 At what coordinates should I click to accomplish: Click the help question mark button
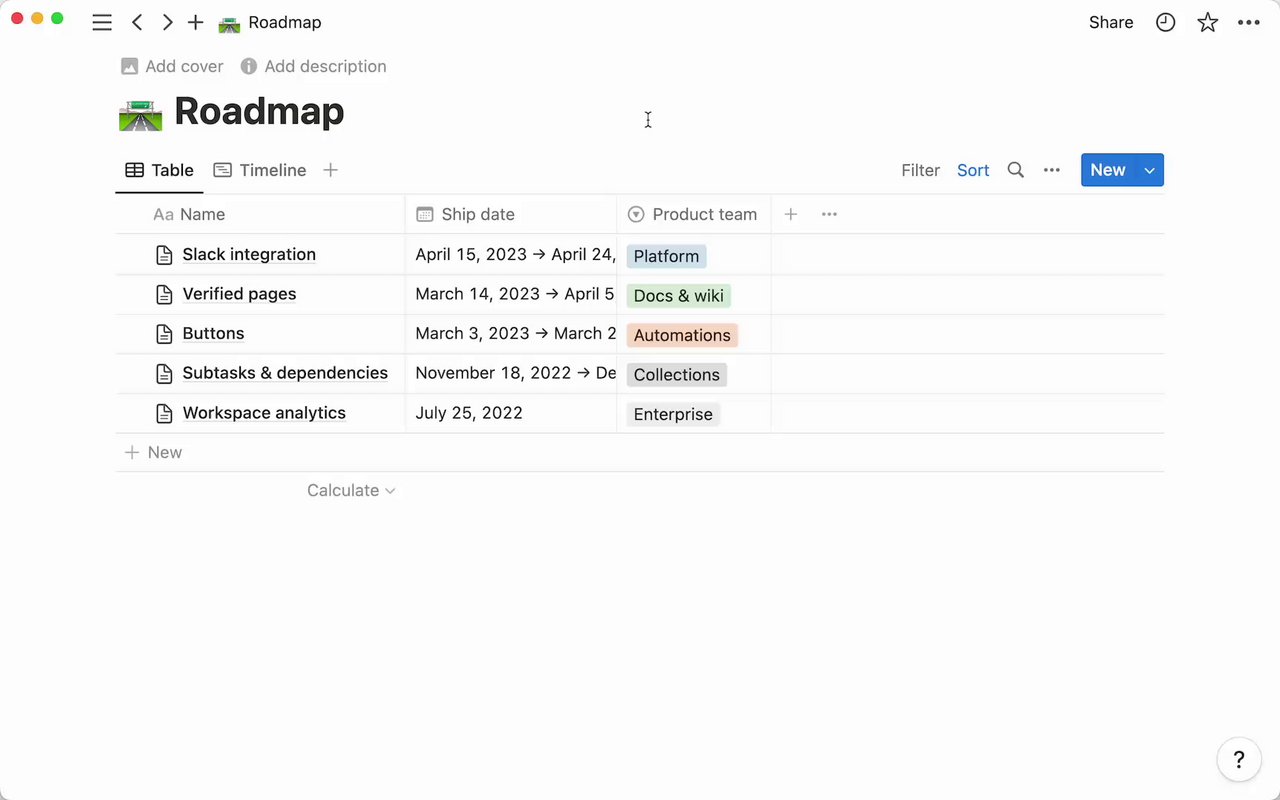(1238, 759)
